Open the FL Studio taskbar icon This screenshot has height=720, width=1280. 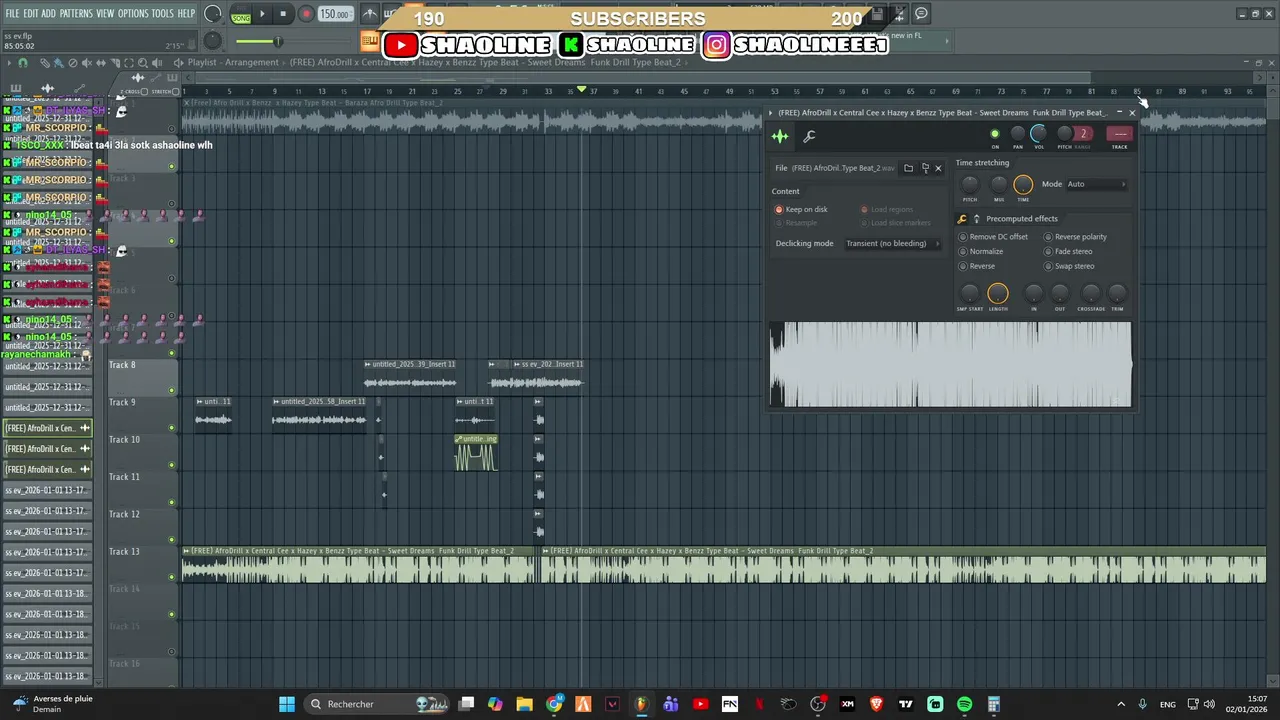click(641, 704)
